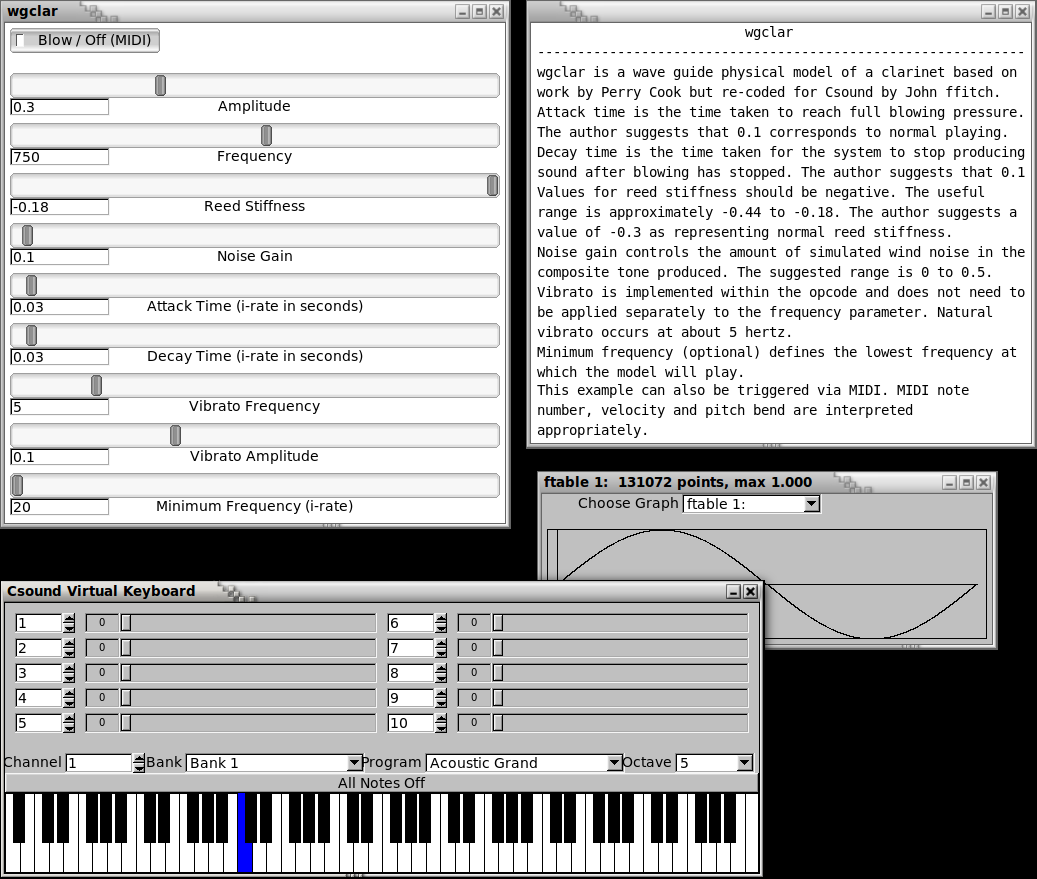Click the slider for controller 8

[620, 673]
